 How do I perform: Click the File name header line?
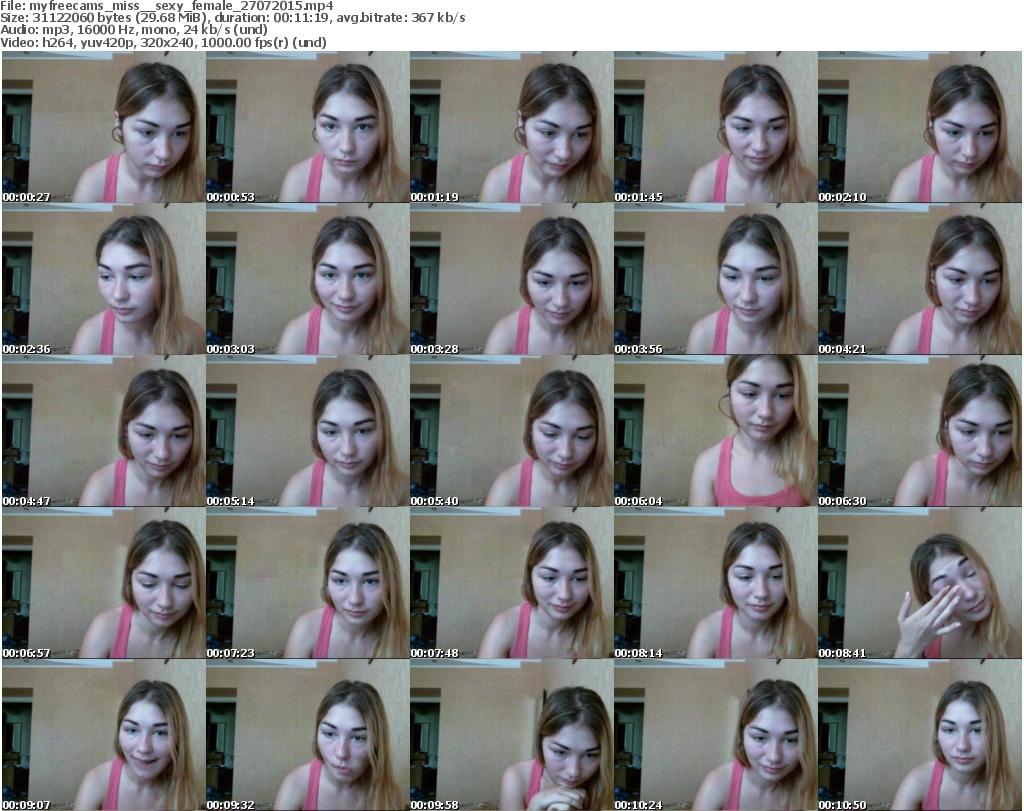click(x=167, y=6)
